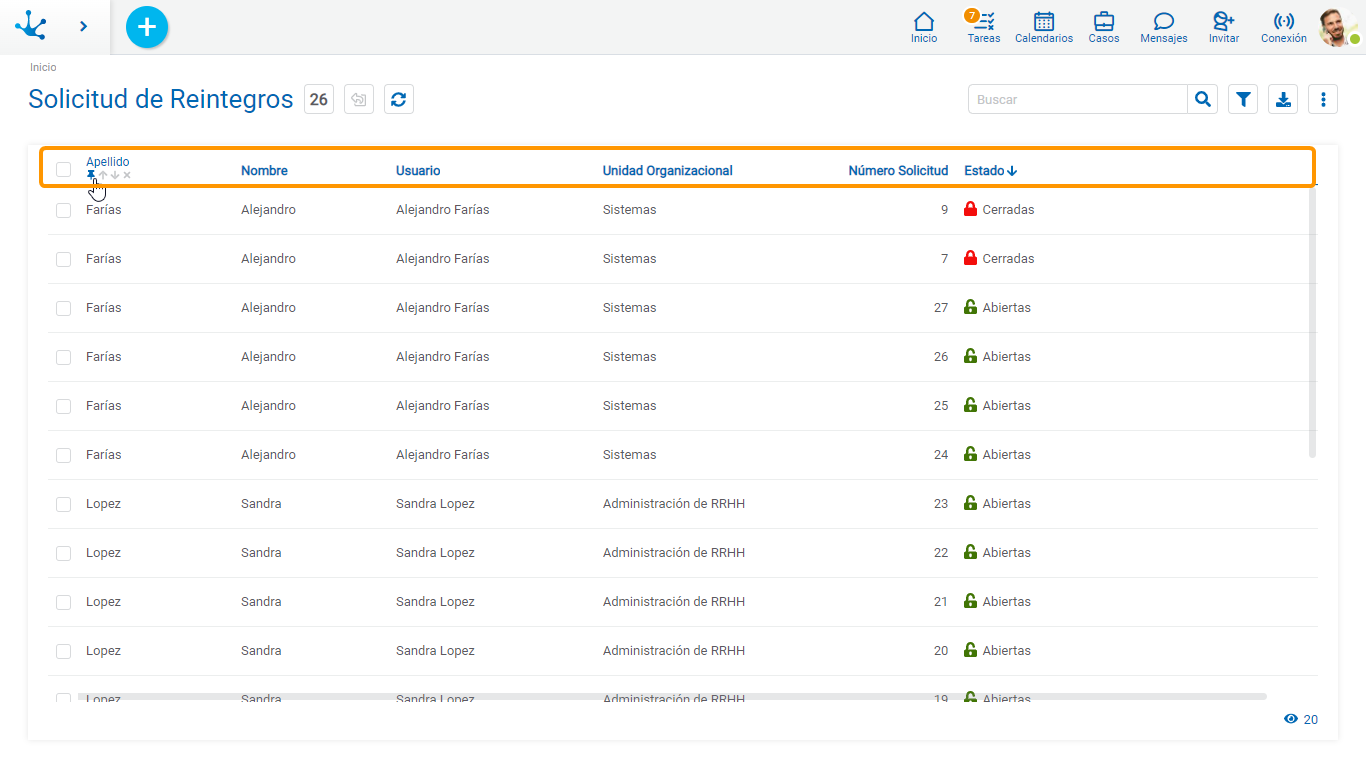Image resolution: width=1366 pixels, height=768 pixels.
Task: Click 'Abiertas' status in solicitud 24 row
Action: [1007, 455]
